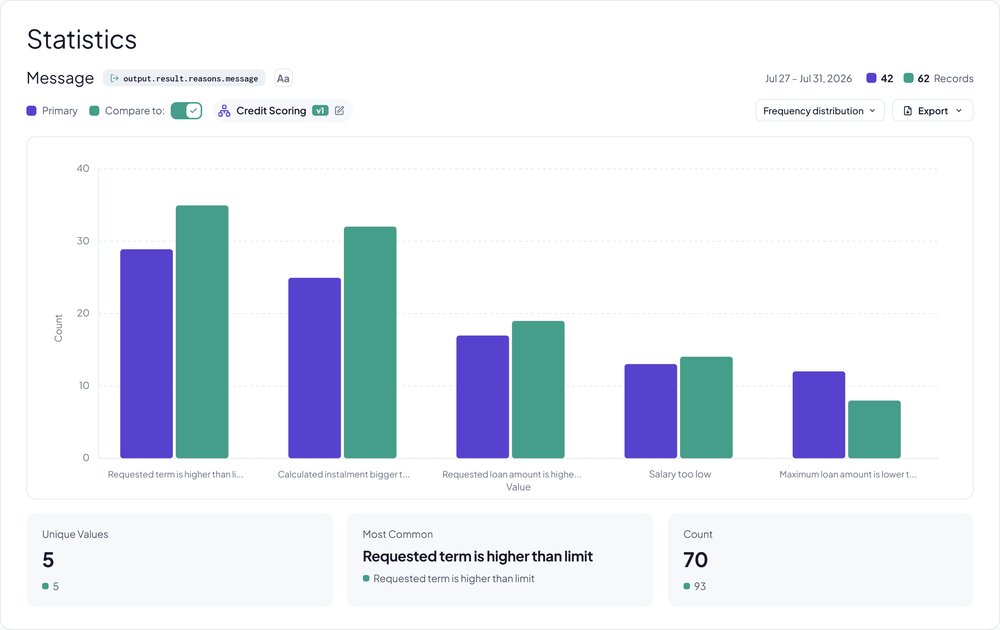Click the Count card value 70
This screenshot has height=630, width=1000.
pyautogui.click(x=695, y=560)
